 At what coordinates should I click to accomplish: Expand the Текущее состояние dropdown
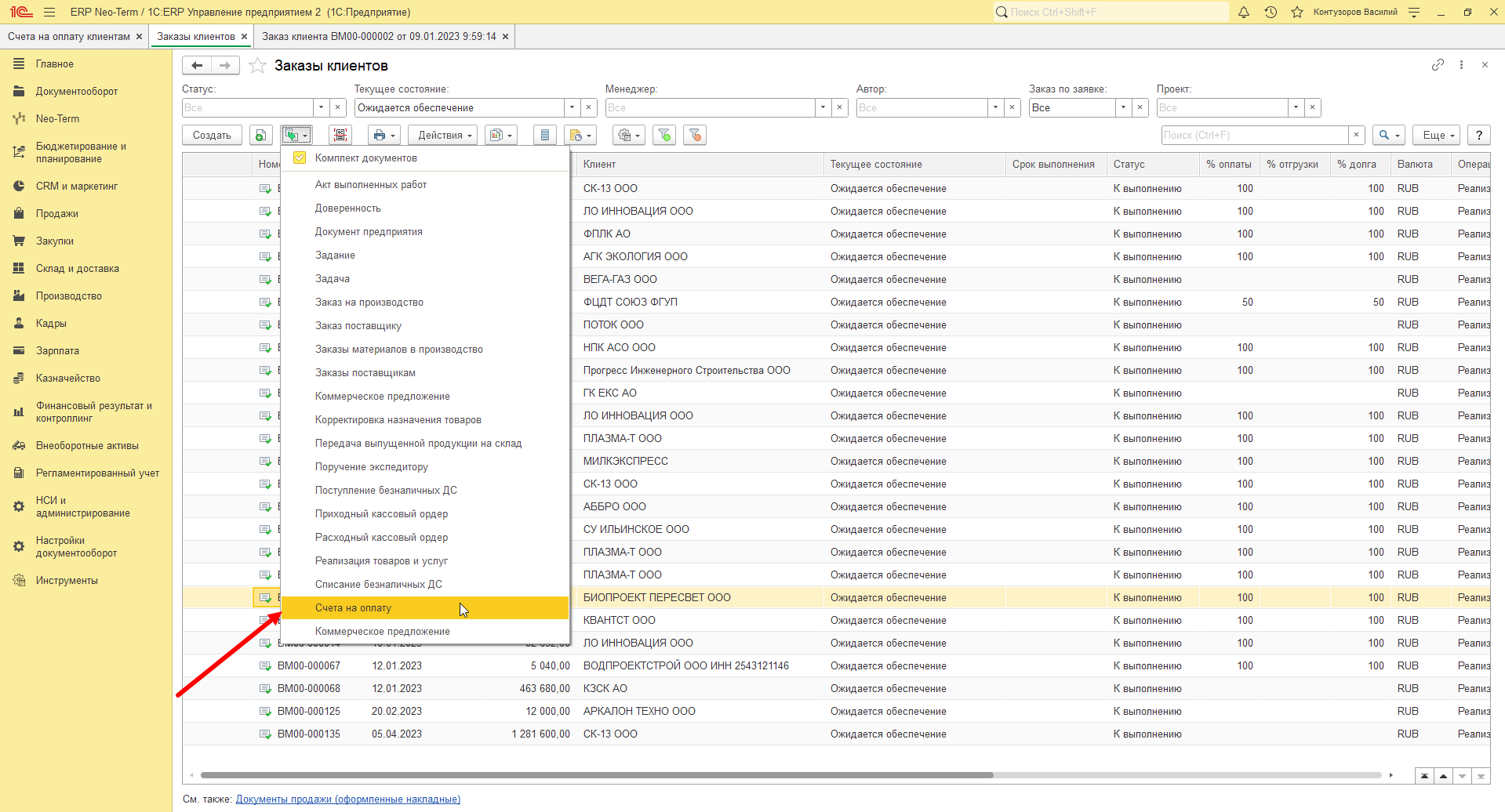(573, 107)
